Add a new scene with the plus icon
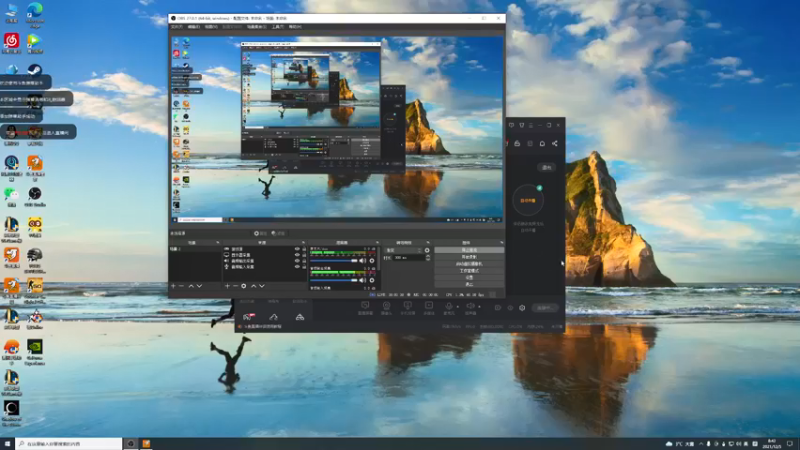Image resolution: width=800 pixels, height=450 pixels. click(x=173, y=286)
